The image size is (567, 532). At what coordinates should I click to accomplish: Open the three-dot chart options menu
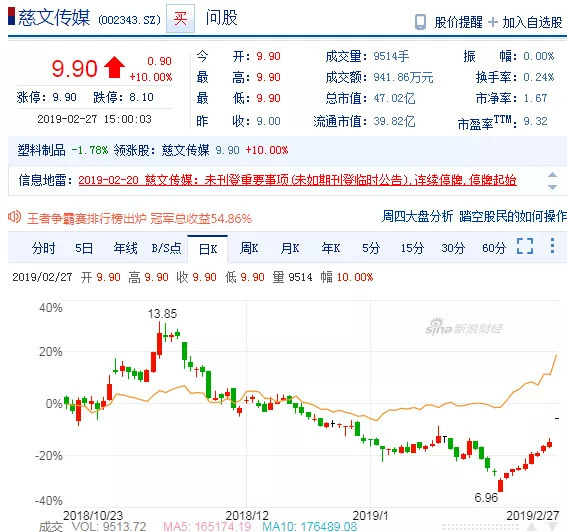(552, 246)
